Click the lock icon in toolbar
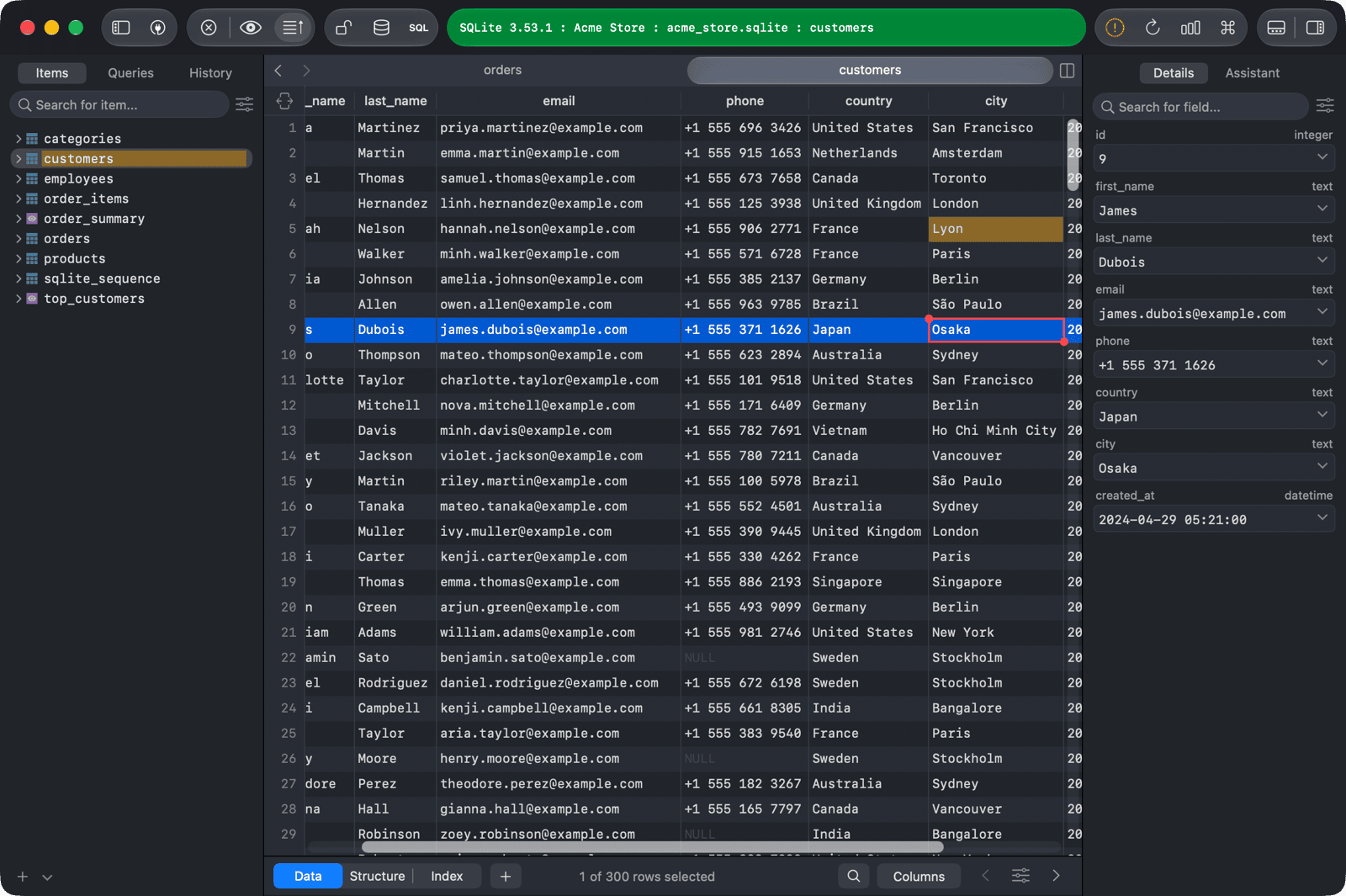 click(343, 28)
